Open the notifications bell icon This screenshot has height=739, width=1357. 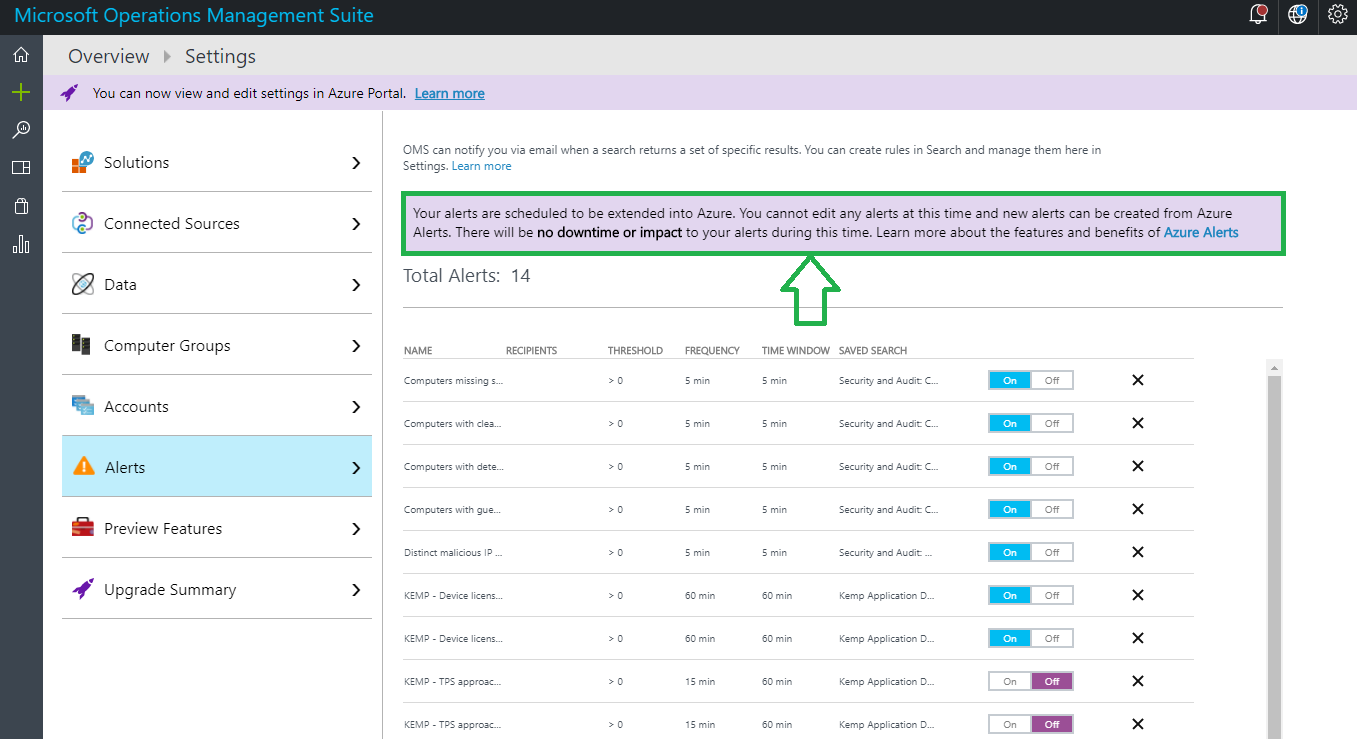[1259, 14]
